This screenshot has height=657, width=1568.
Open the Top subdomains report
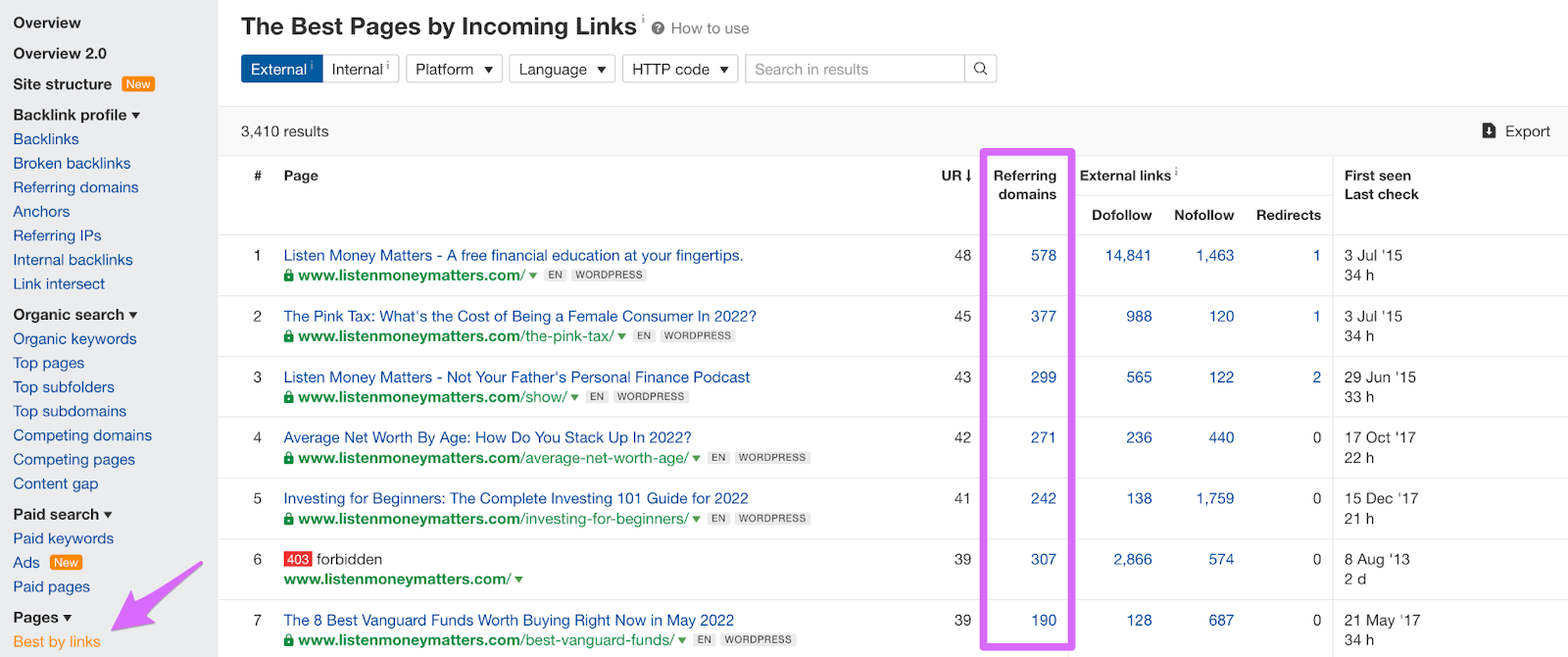click(70, 412)
